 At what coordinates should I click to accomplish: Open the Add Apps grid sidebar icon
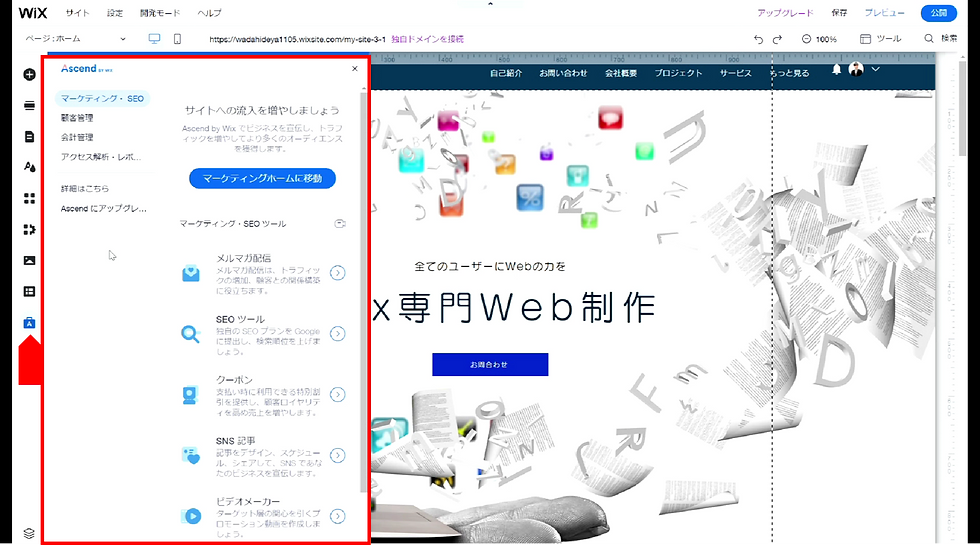(29, 198)
